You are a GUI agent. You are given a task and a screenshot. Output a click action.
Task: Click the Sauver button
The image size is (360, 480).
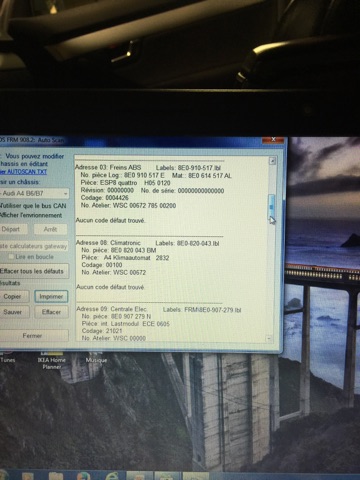click(x=13, y=312)
